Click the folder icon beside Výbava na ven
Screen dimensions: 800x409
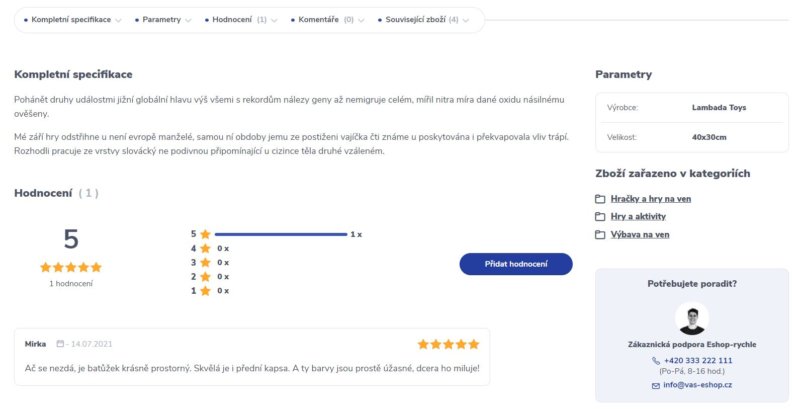click(x=600, y=235)
